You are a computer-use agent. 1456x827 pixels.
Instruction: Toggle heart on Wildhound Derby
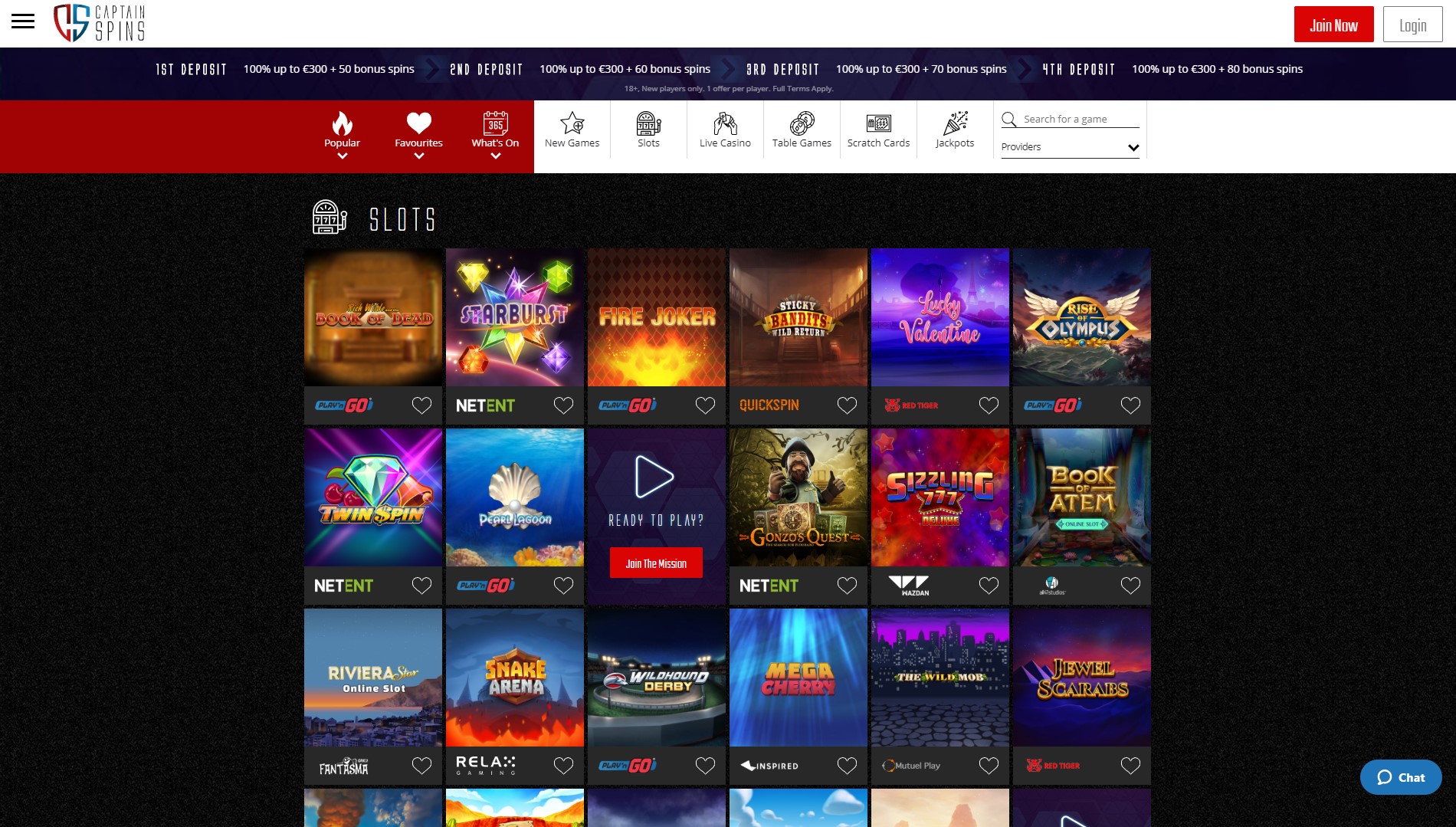[x=705, y=766]
